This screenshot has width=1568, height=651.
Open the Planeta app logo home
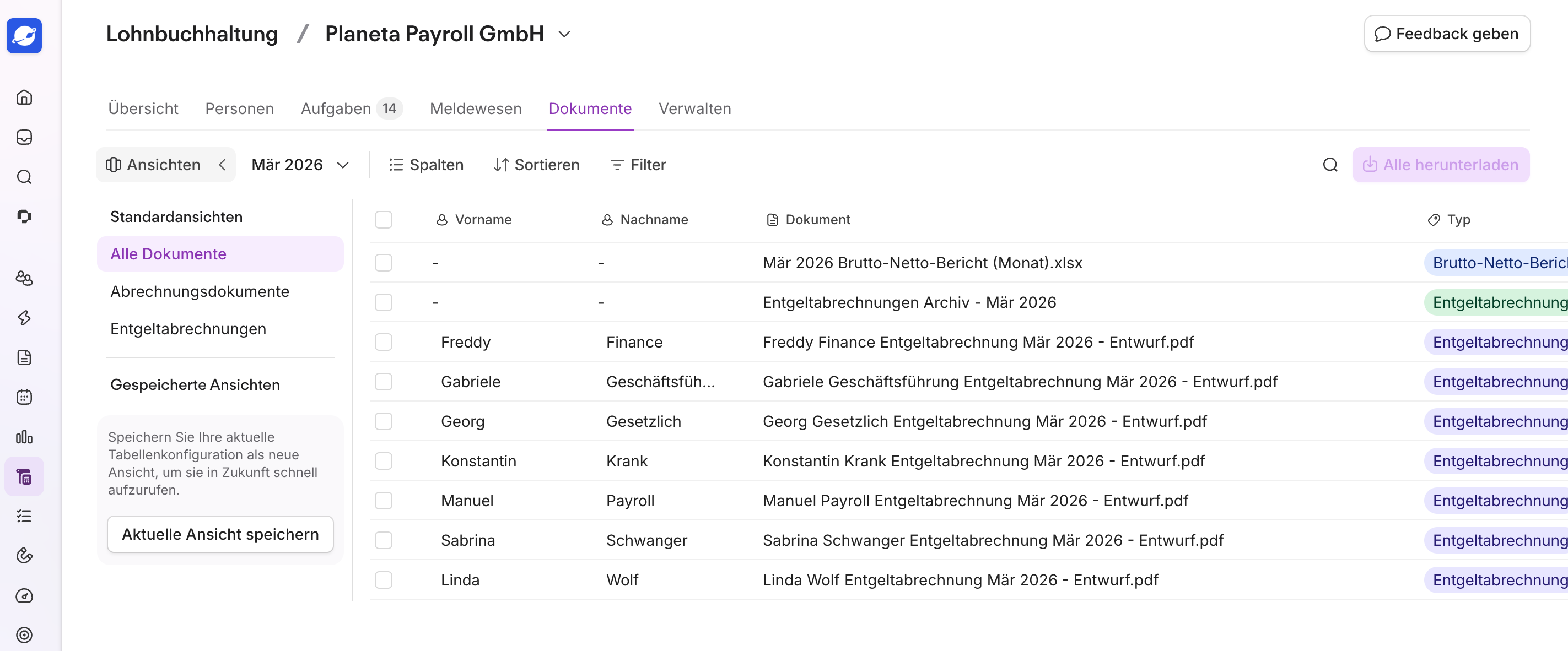24,36
